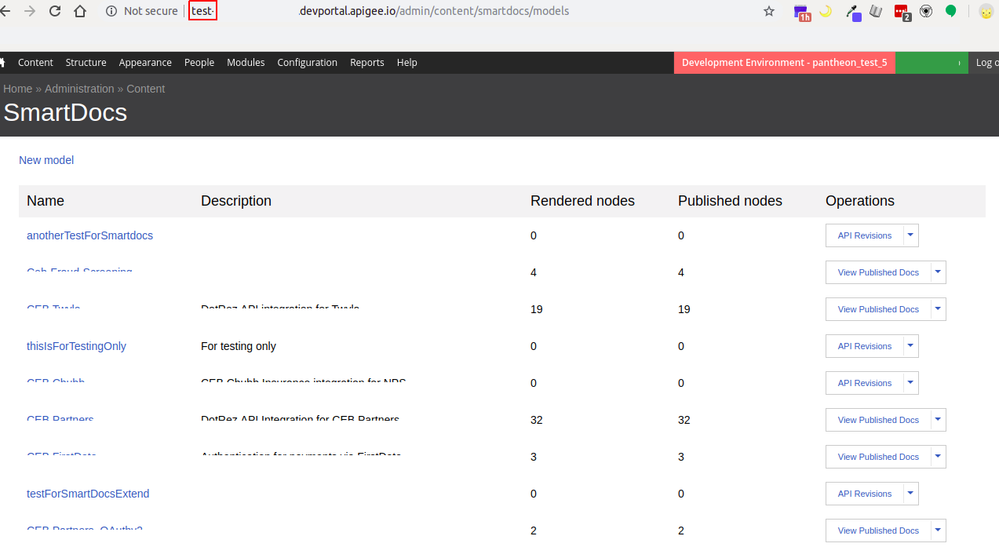
Task: Click the yellow crescent moon extension
Action: click(826, 11)
